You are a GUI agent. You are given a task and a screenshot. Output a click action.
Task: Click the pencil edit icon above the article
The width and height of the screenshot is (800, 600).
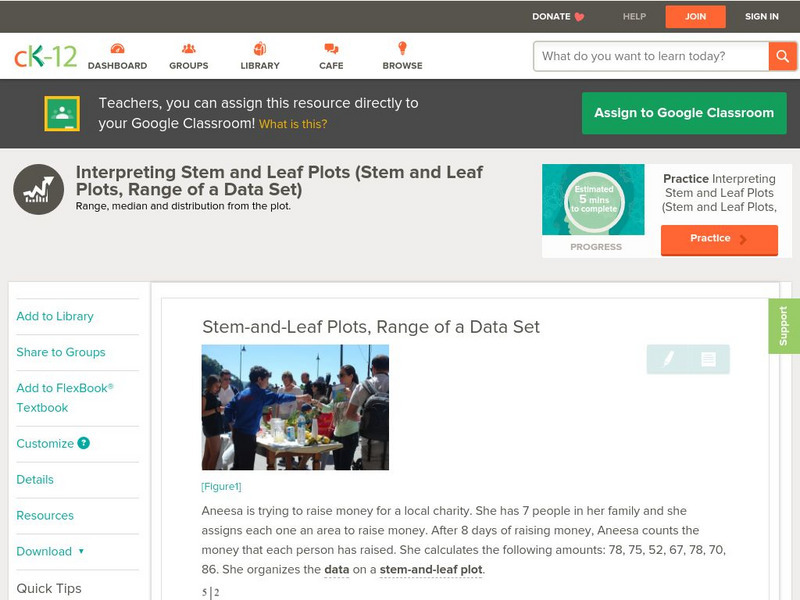(670, 360)
